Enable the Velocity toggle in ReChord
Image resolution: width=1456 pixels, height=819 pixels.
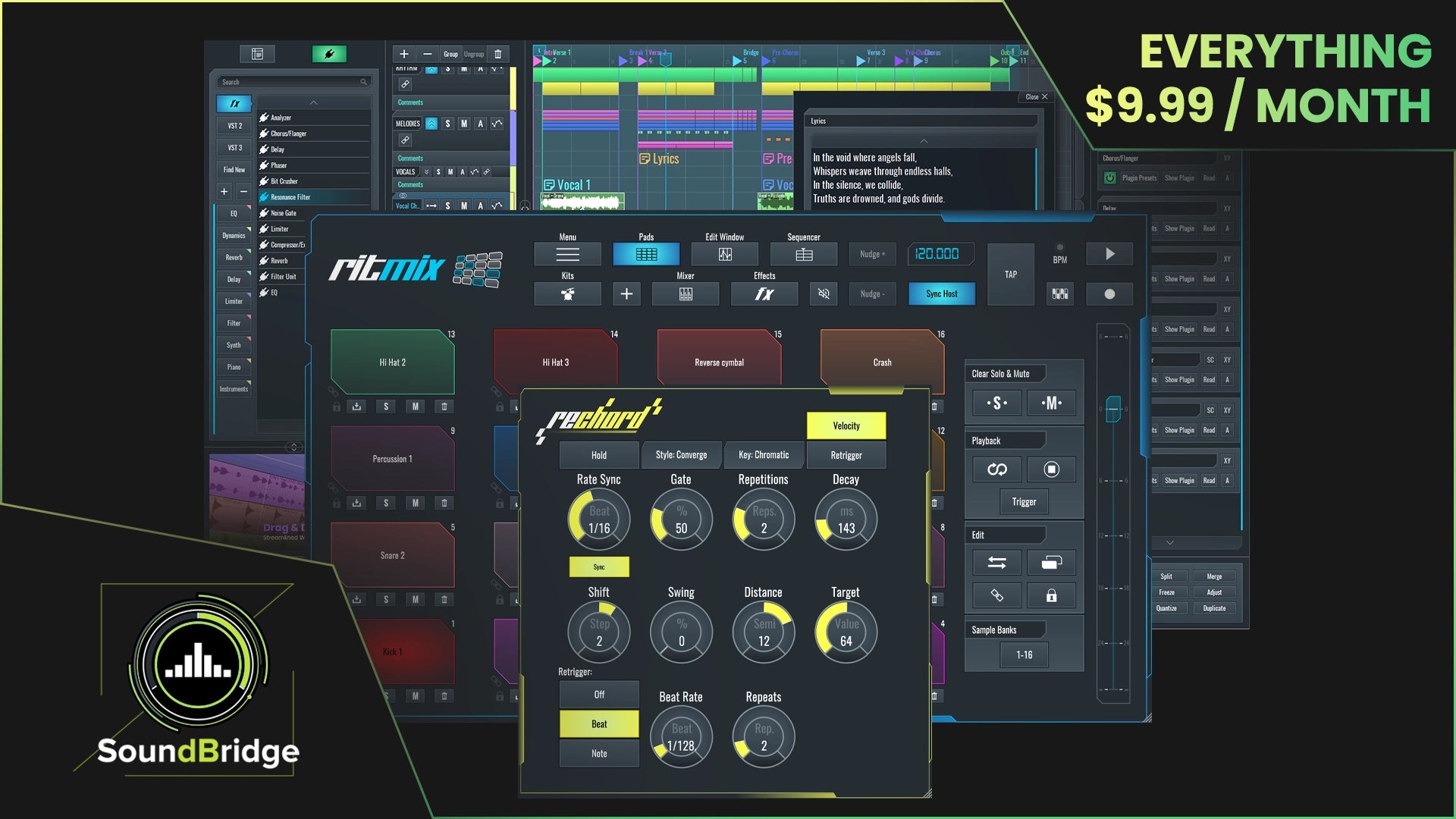pos(846,426)
